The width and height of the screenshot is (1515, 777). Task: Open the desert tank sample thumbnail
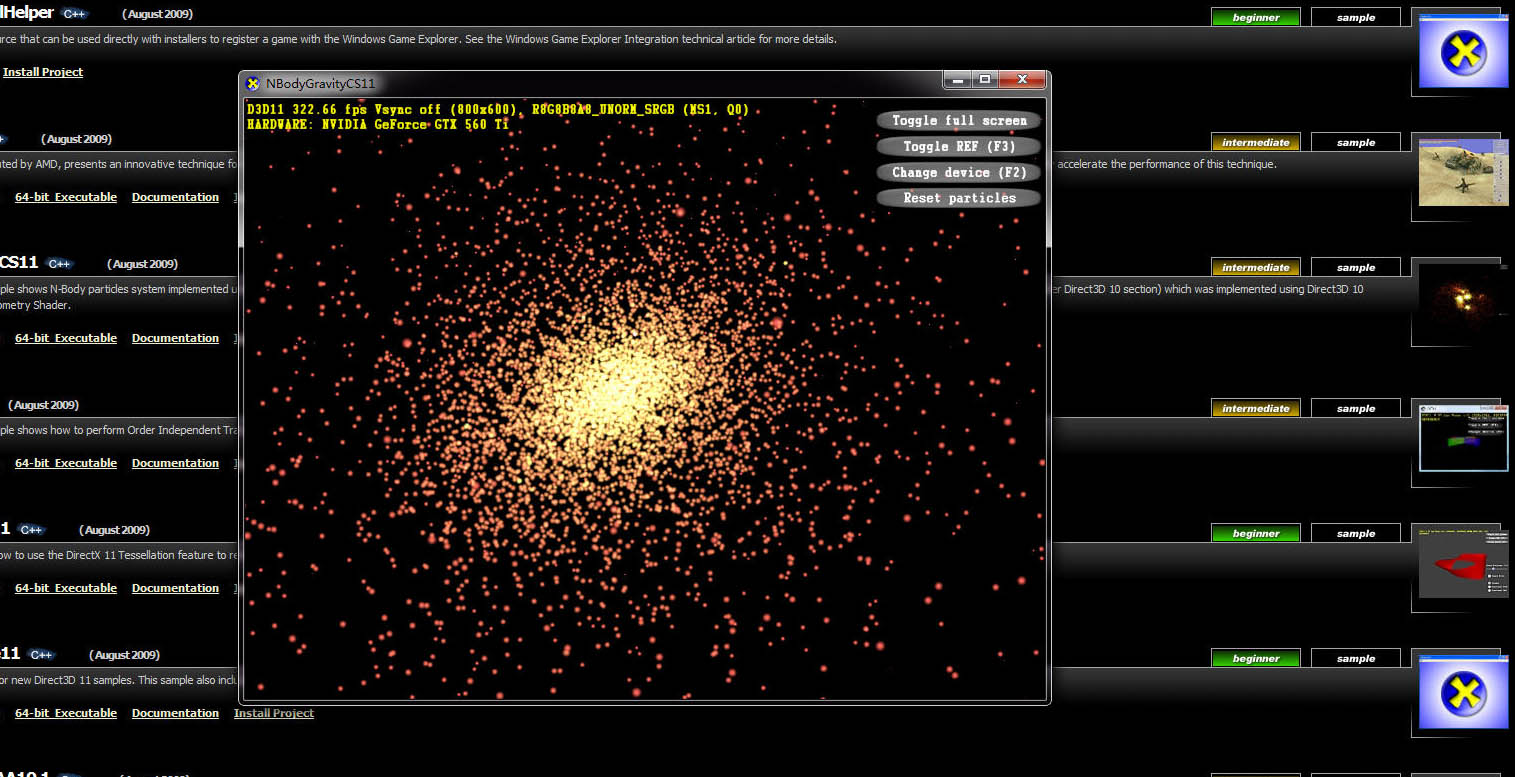(x=1462, y=173)
